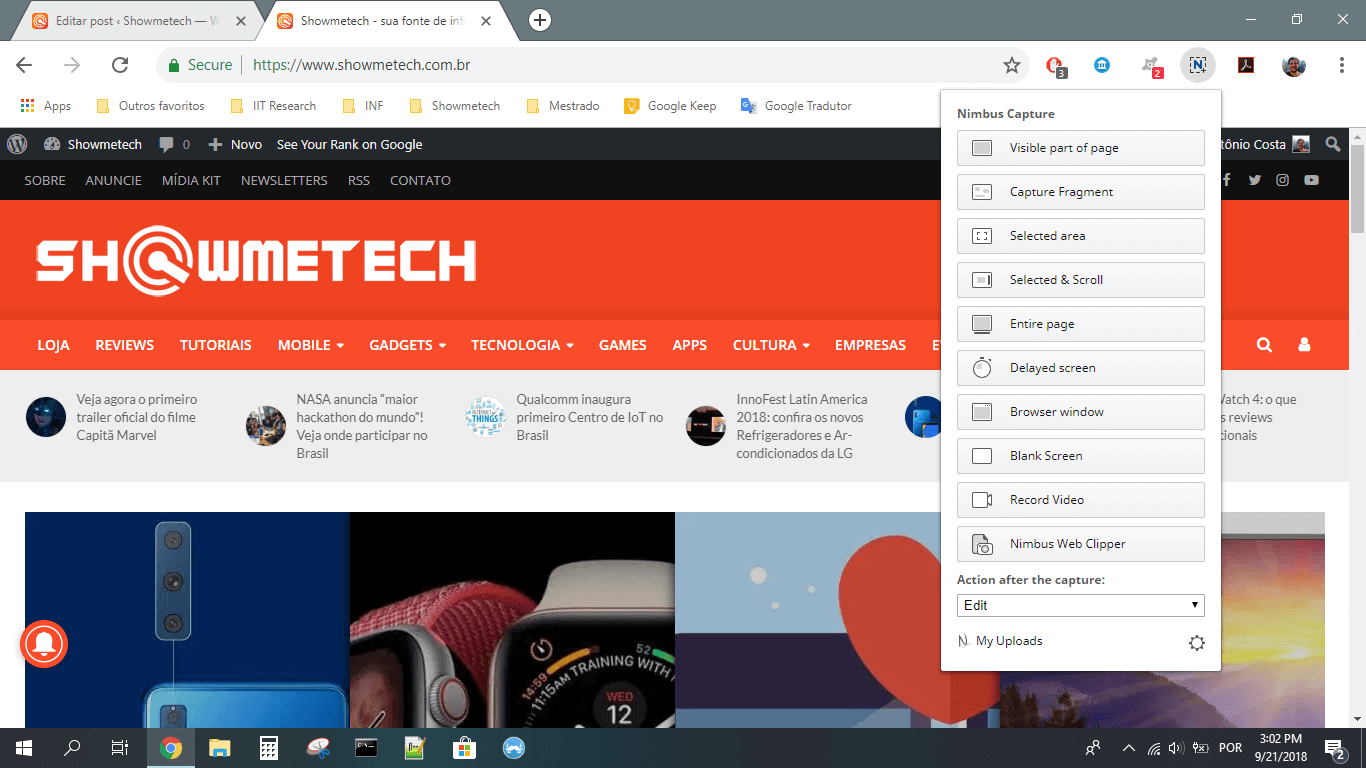The height and width of the screenshot is (768, 1366).
Task: Expand the TECNOLOGIA menu dropdown
Action: click(x=522, y=345)
